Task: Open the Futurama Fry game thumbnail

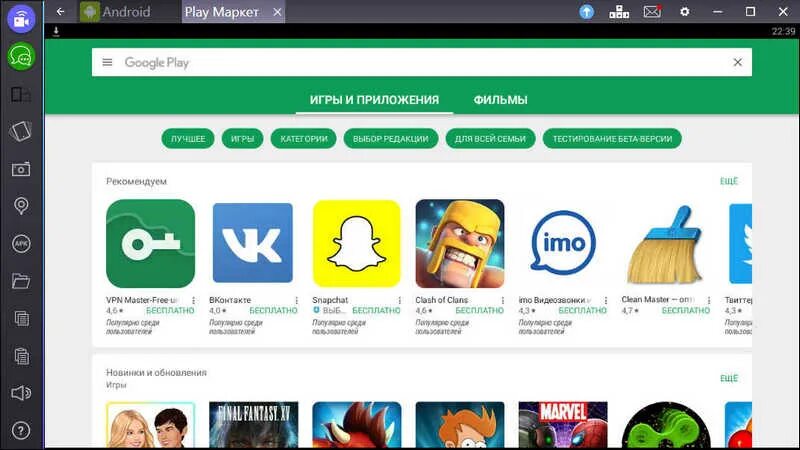Action: [460, 424]
